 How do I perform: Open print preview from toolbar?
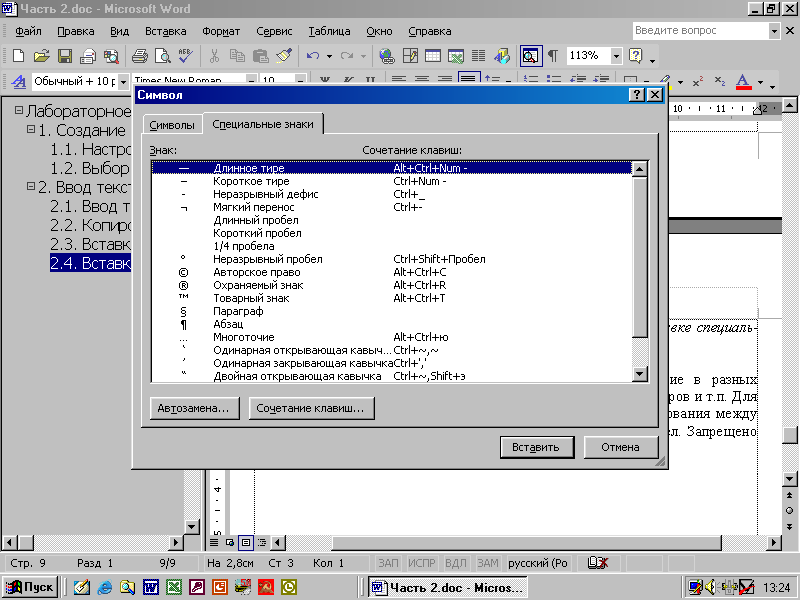163,56
